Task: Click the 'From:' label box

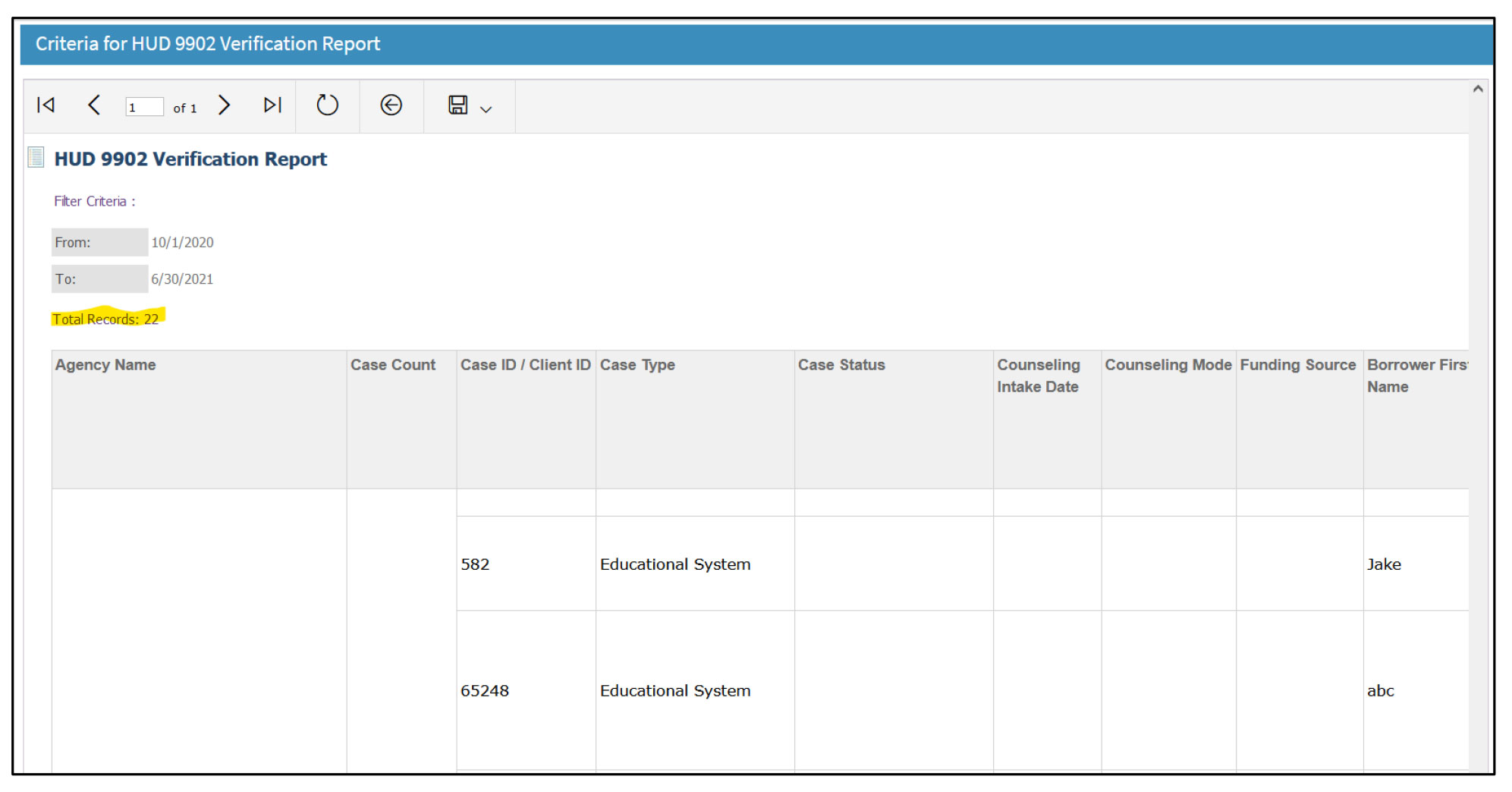Action: [x=99, y=242]
